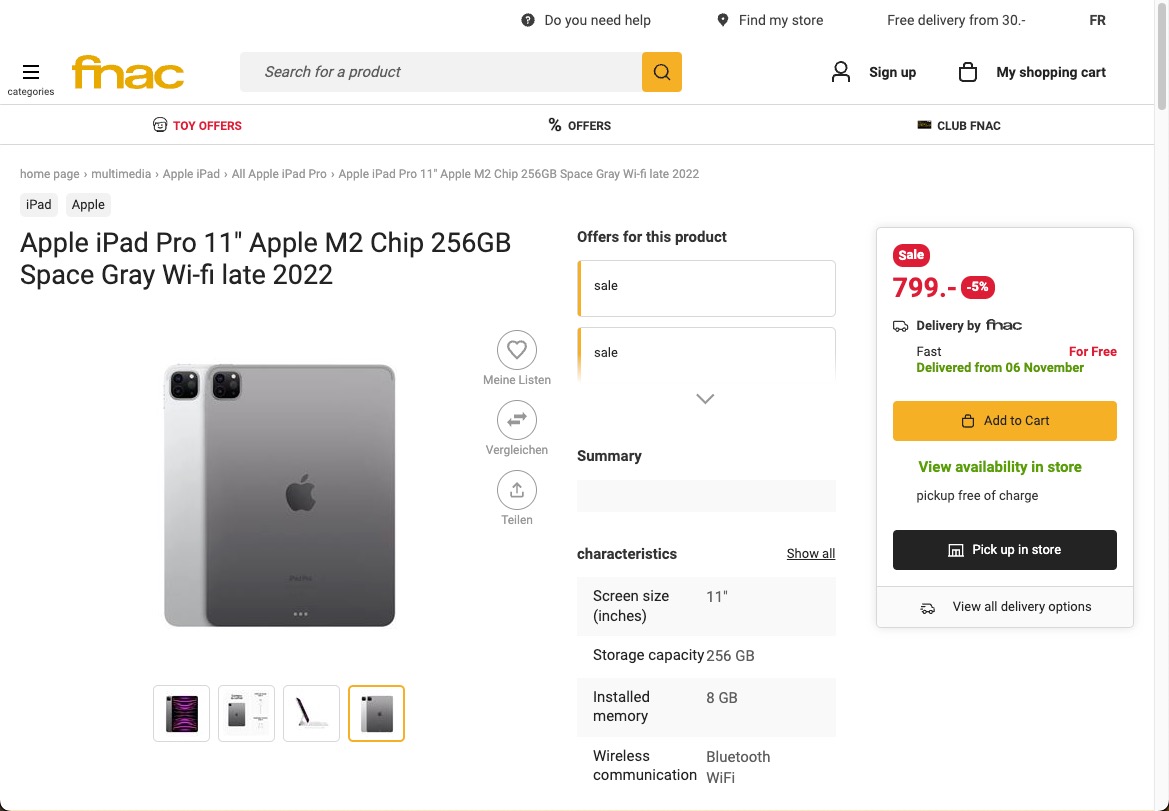Expand more offers with the chevron

pyautogui.click(x=705, y=398)
